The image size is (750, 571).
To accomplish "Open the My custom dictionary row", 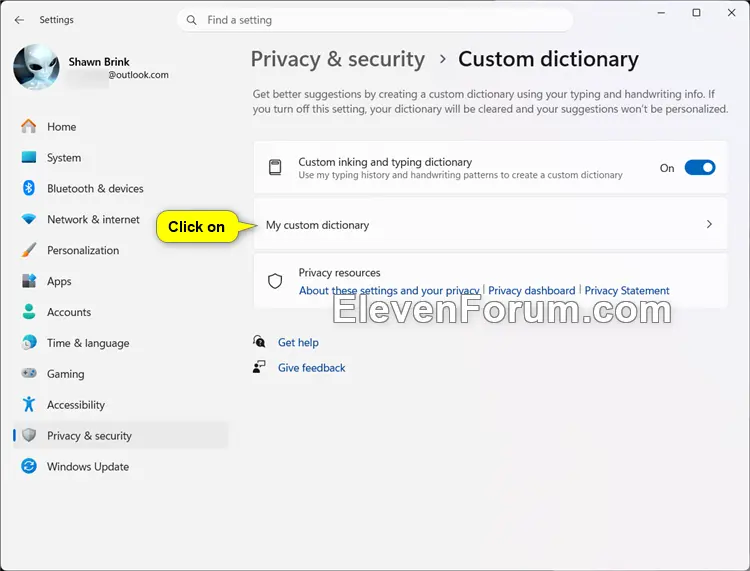I will coord(490,224).
